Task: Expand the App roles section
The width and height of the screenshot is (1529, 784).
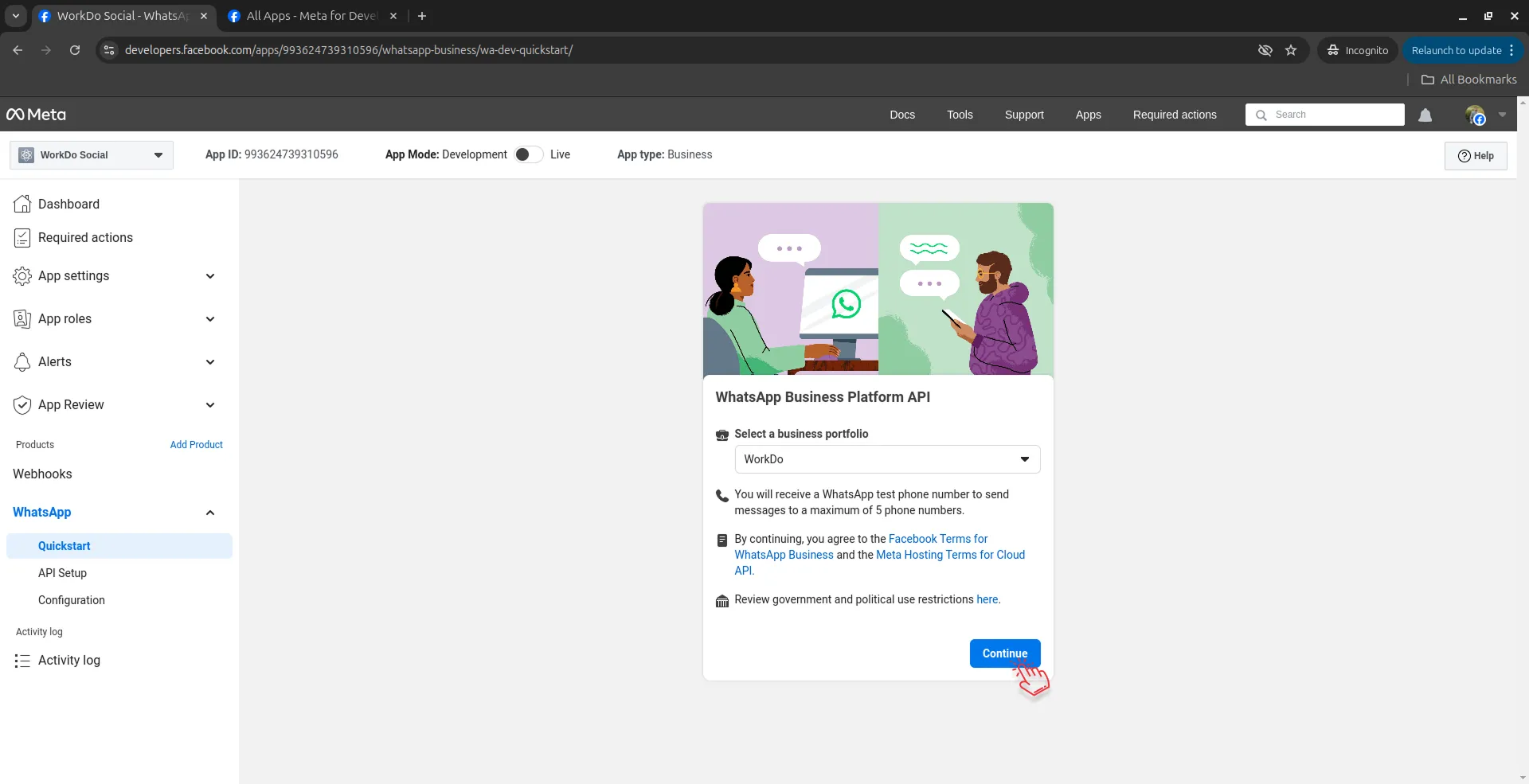Action: (210, 319)
